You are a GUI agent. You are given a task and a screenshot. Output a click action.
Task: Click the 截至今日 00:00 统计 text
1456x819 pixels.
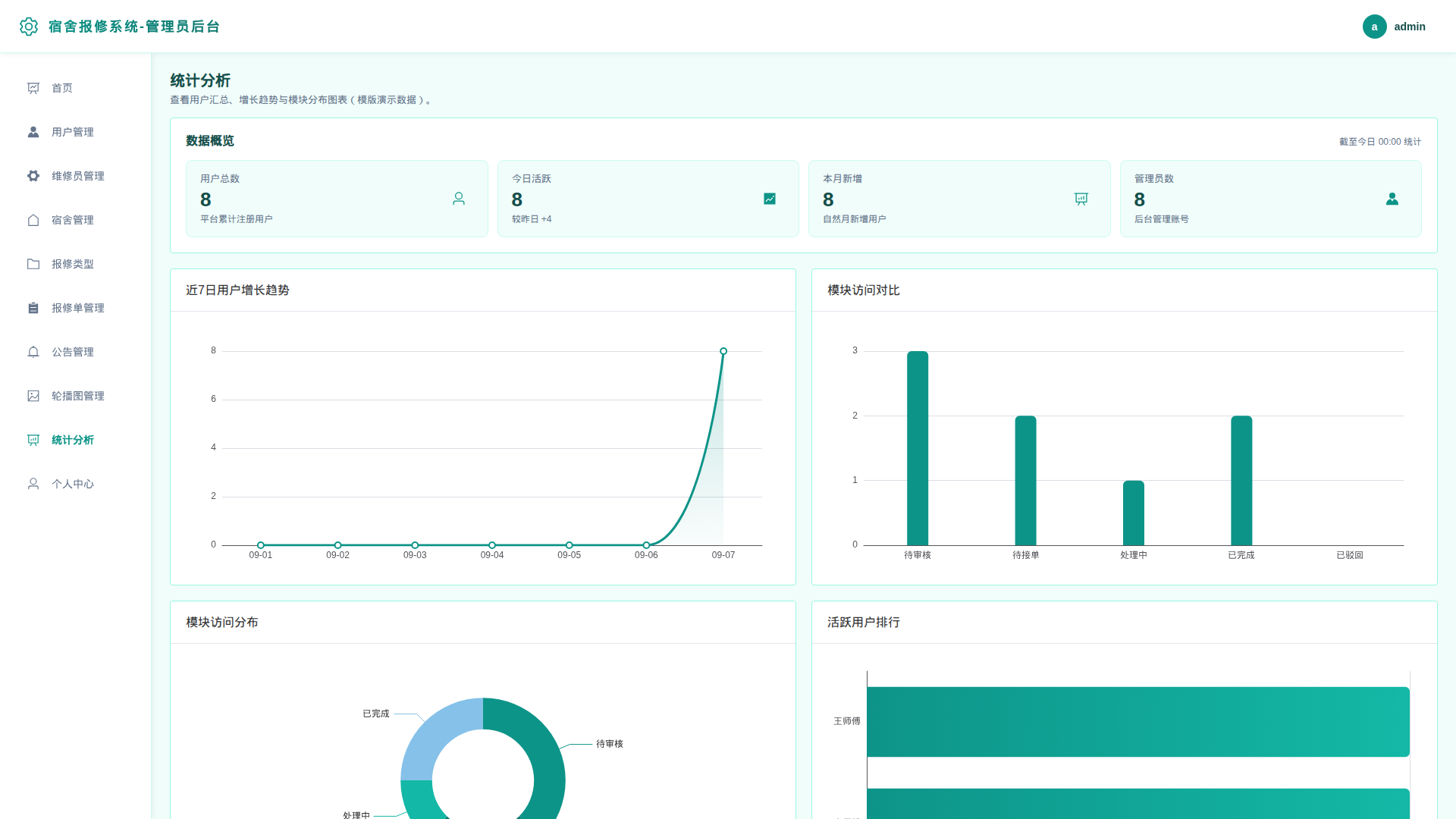(x=1380, y=142)
